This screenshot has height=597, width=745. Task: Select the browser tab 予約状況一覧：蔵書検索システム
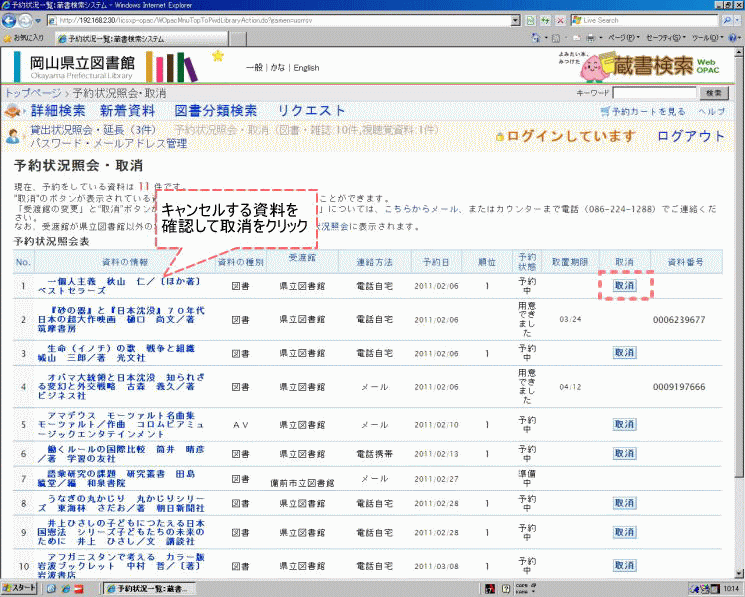click(142, 39)
